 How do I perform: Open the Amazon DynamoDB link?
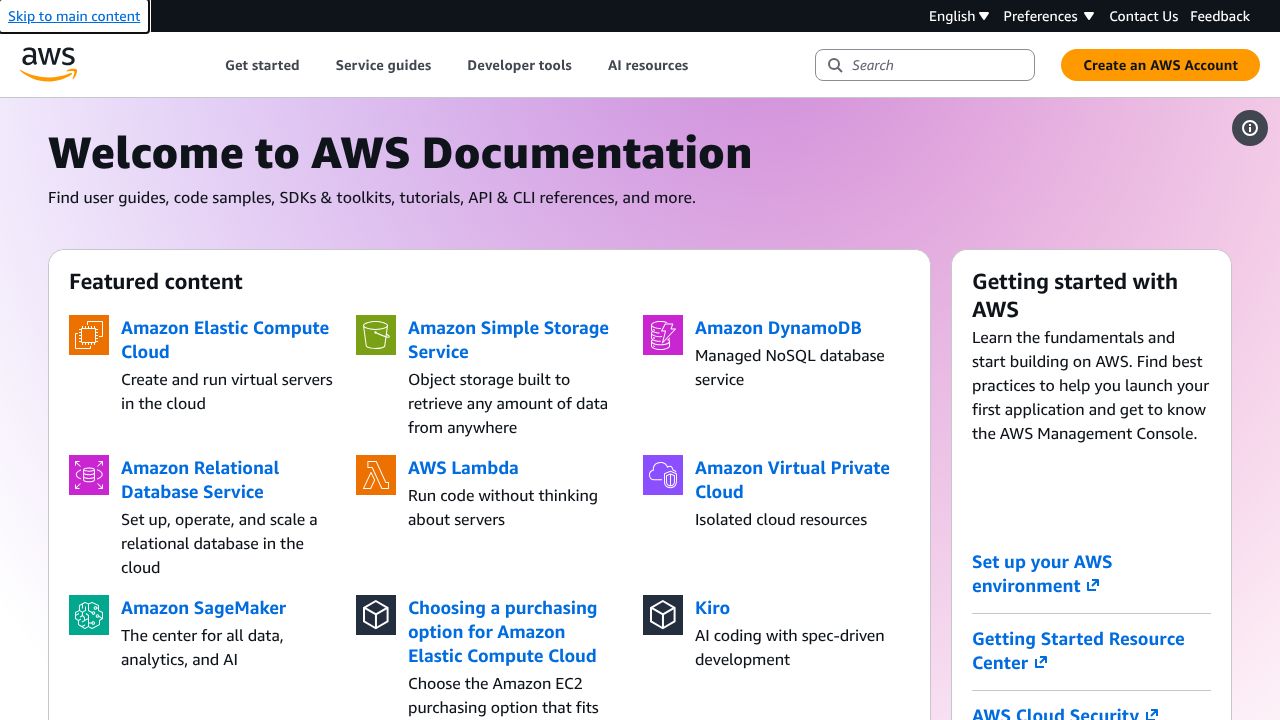[x=778, y=328]
